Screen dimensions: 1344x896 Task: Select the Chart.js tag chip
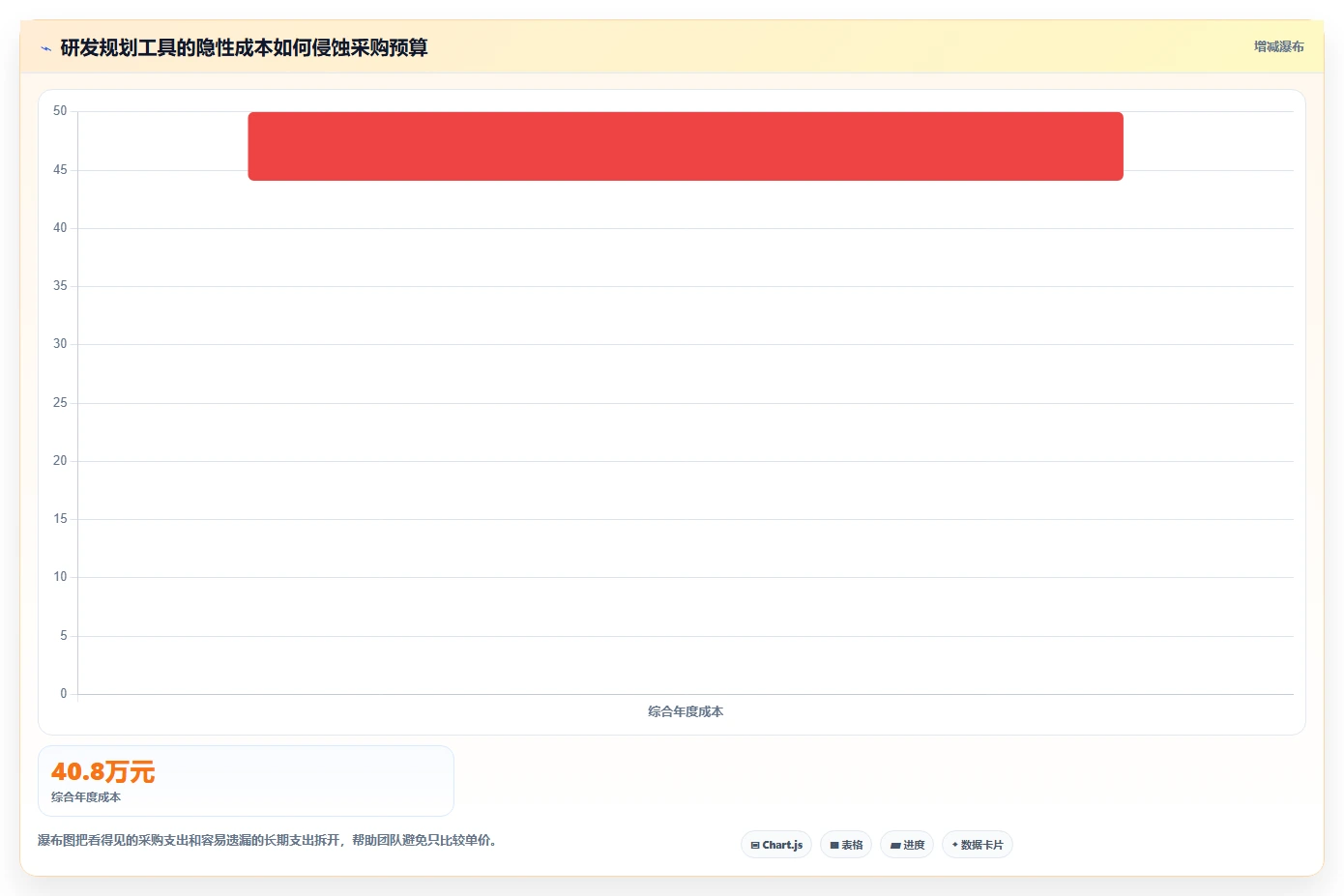point(776,845)
